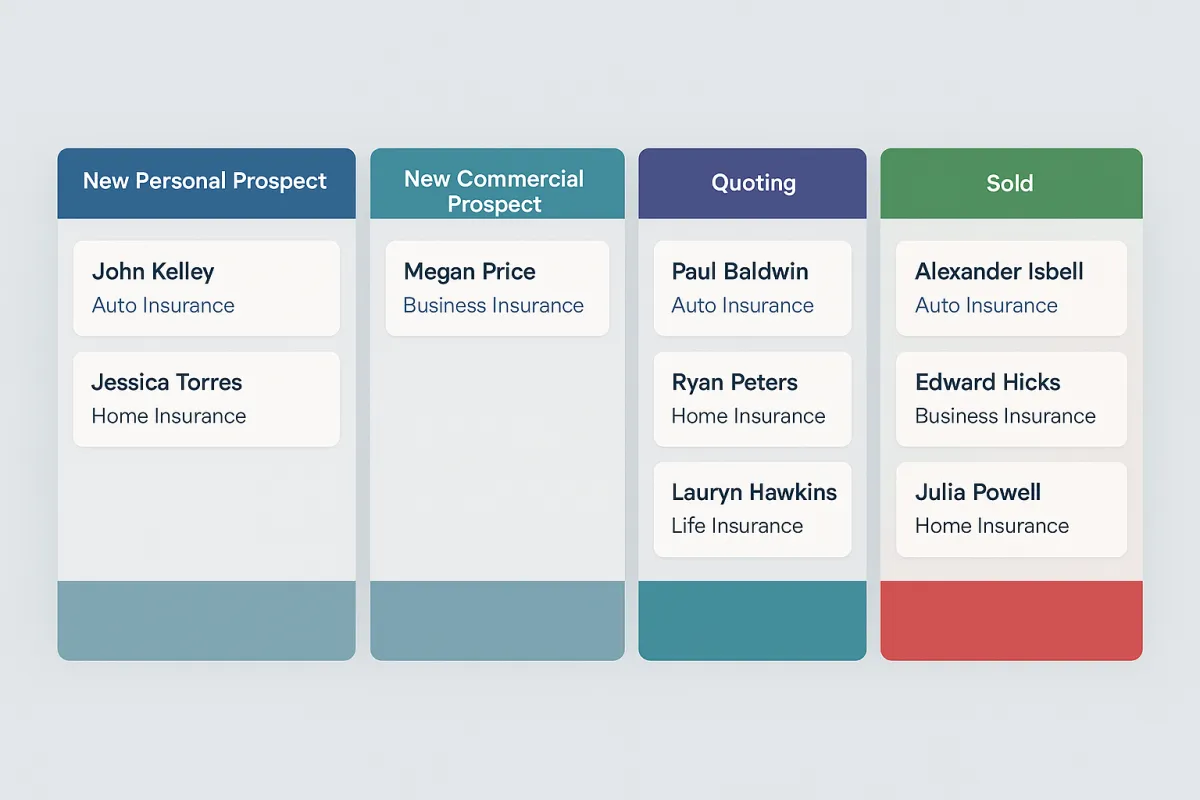The image size is (1200, 800).
Task: Open the Julia Powell card
Action: [1011, 509]
